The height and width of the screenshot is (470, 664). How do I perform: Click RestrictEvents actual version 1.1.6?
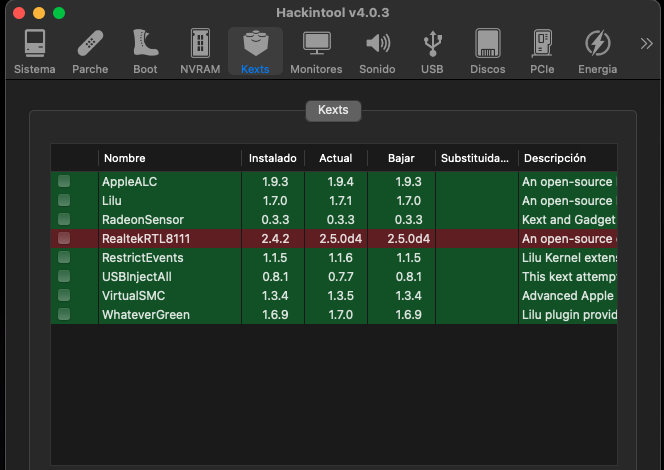340,258
